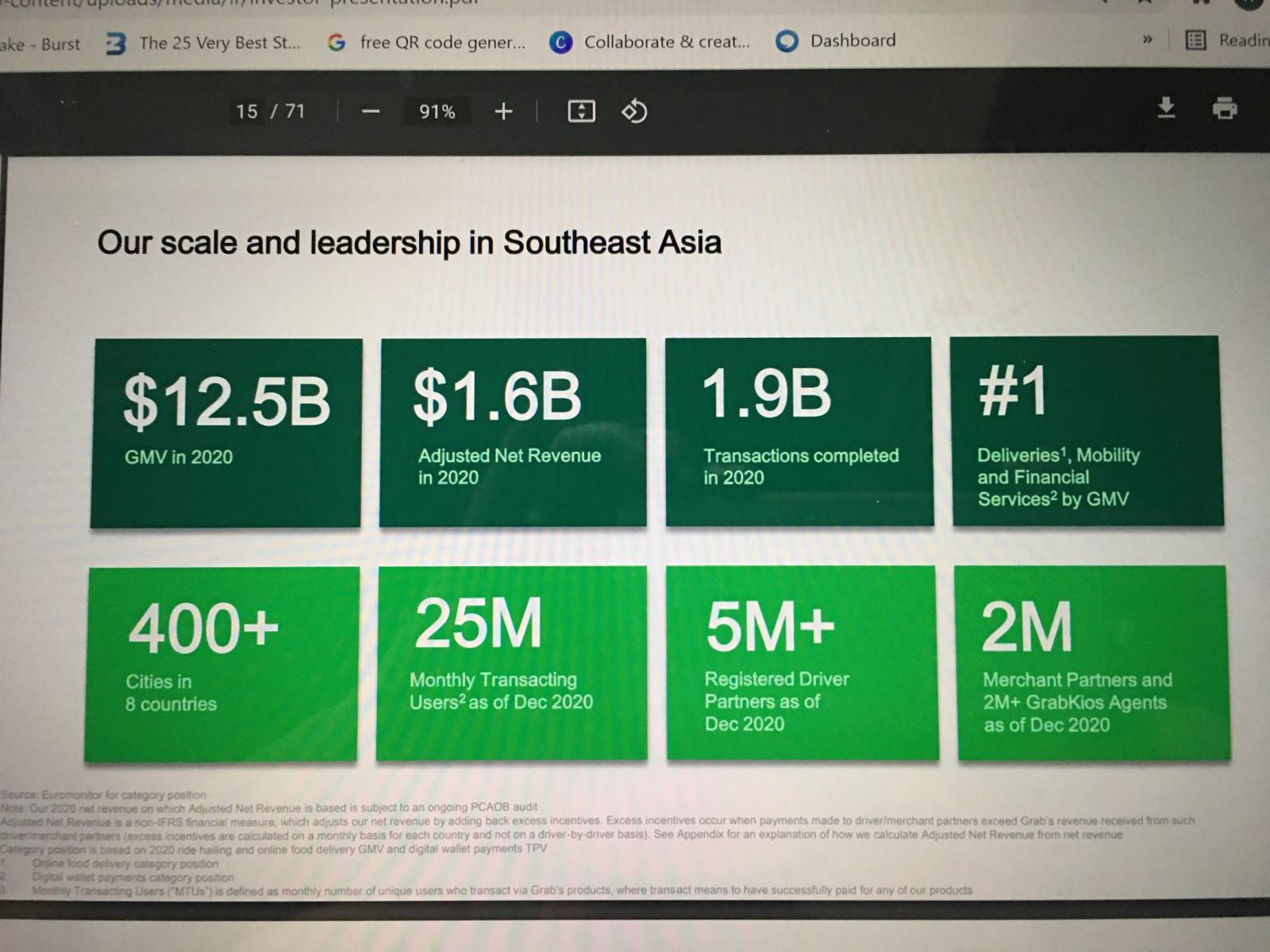This screenshot has height=952, width=1270.
Task: Edit the PDF page number field showing 15
Action: [247, 111]
